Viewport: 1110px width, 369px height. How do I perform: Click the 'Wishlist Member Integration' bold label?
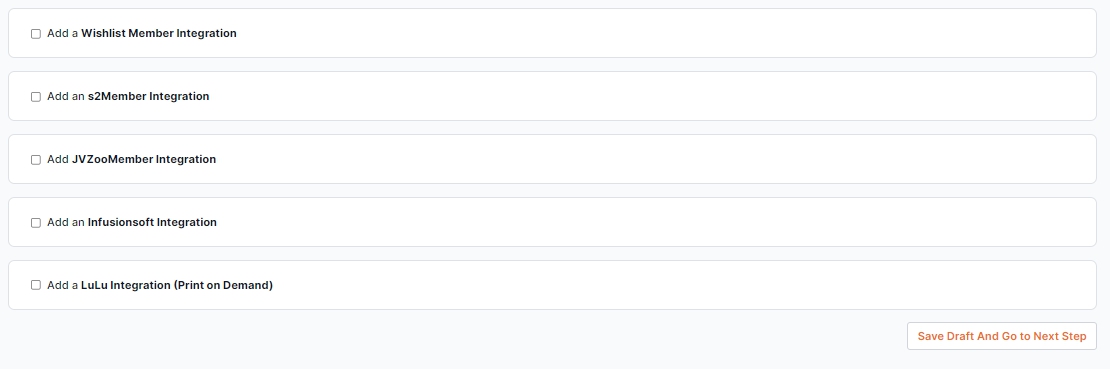[159, 33]
